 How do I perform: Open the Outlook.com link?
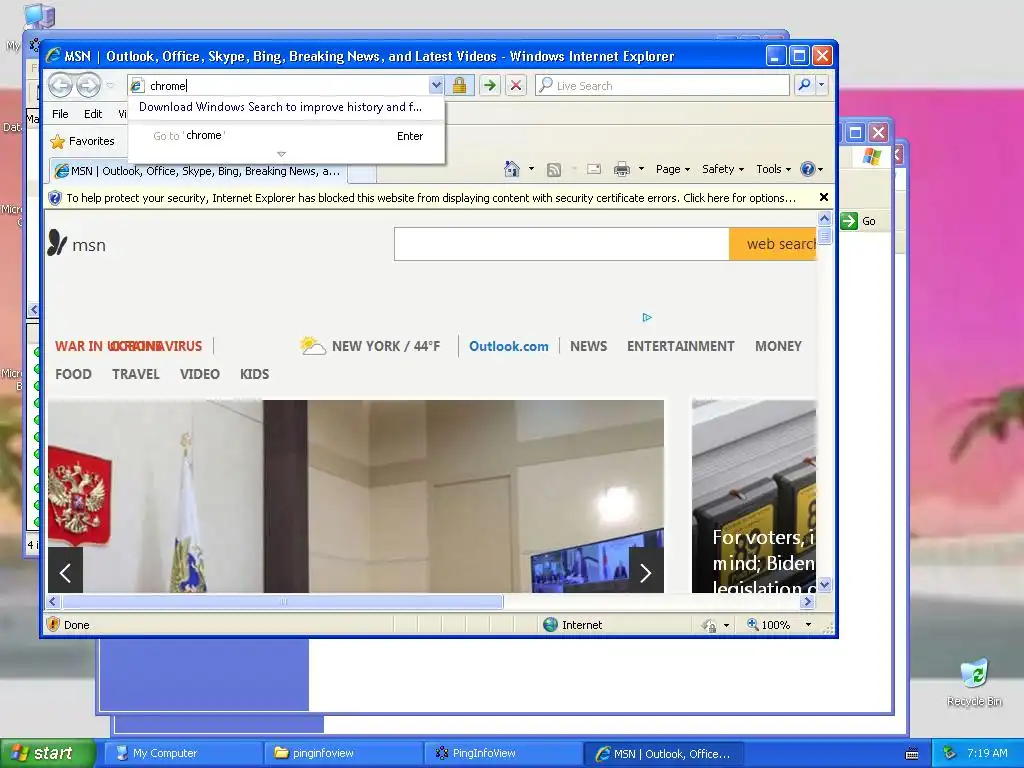click(x=509, y=347)
